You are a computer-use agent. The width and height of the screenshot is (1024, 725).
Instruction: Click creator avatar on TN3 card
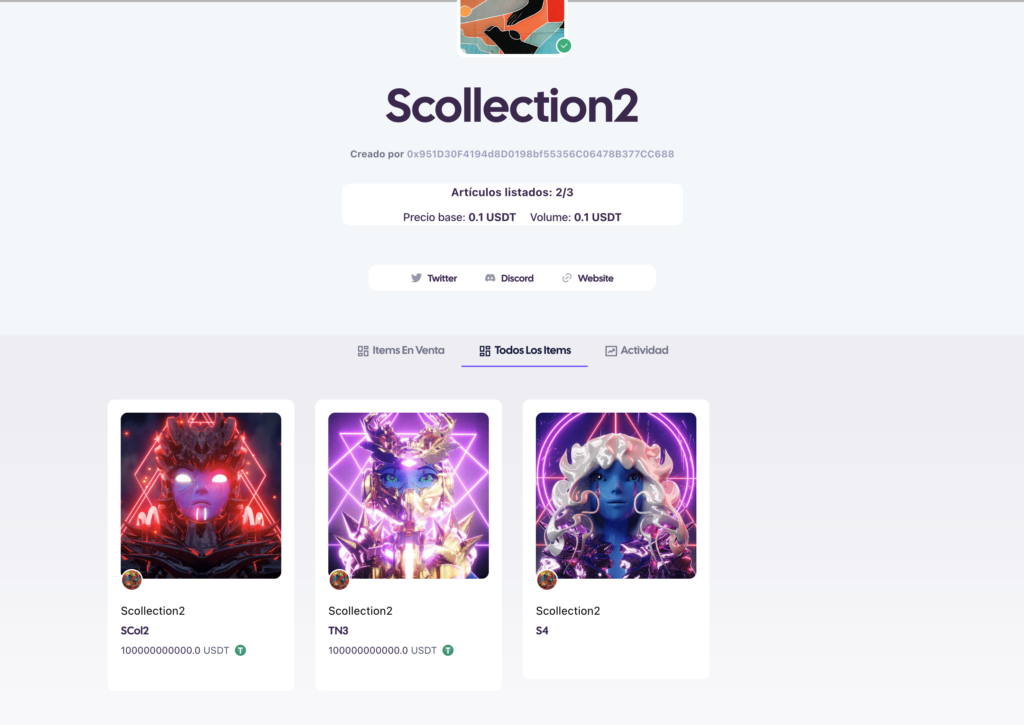(x=339, y=579)
